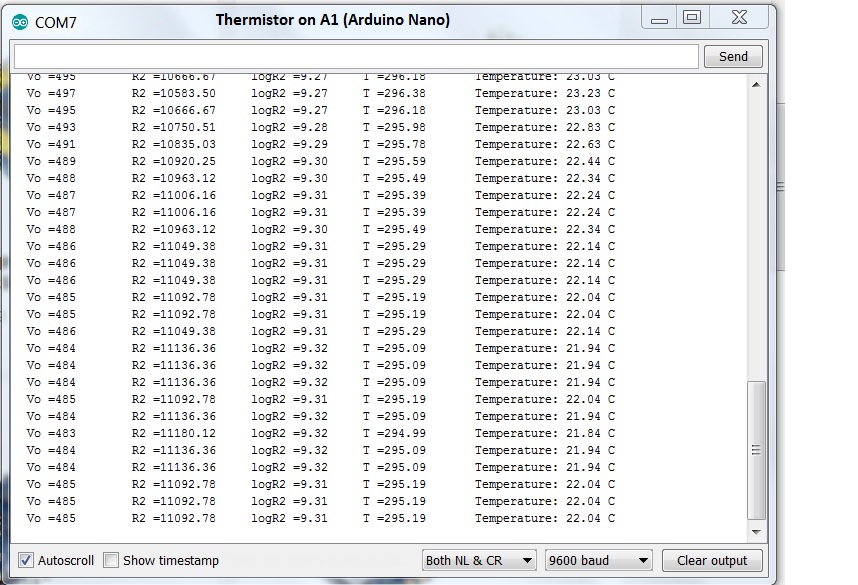Image resolution: width=858 pixels, height=585 pixels.
Task: Click the Arduino logo icon beside COM7
Action: point(20,22)
